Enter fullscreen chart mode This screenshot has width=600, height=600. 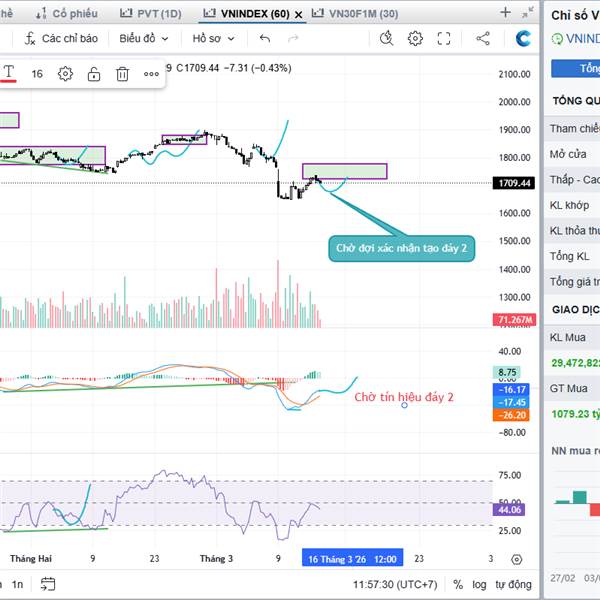coord(446,38)
